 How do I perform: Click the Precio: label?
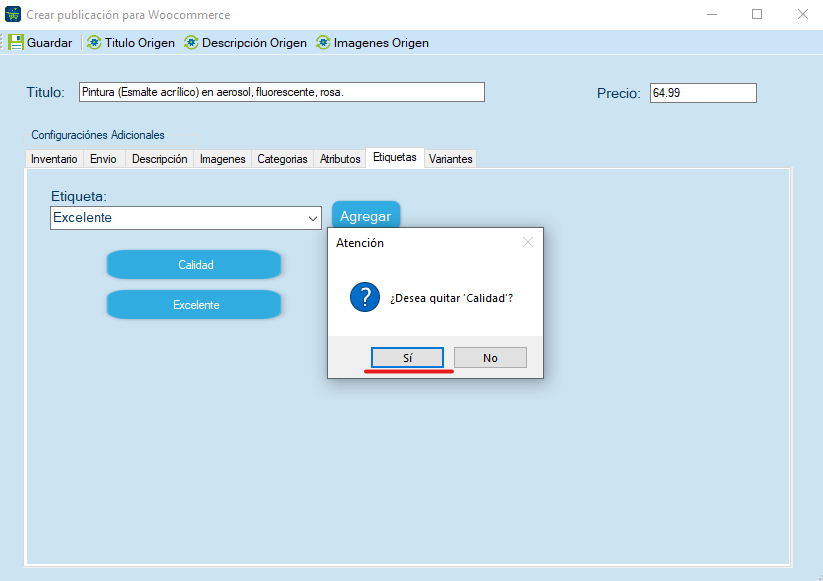[619, 93]
